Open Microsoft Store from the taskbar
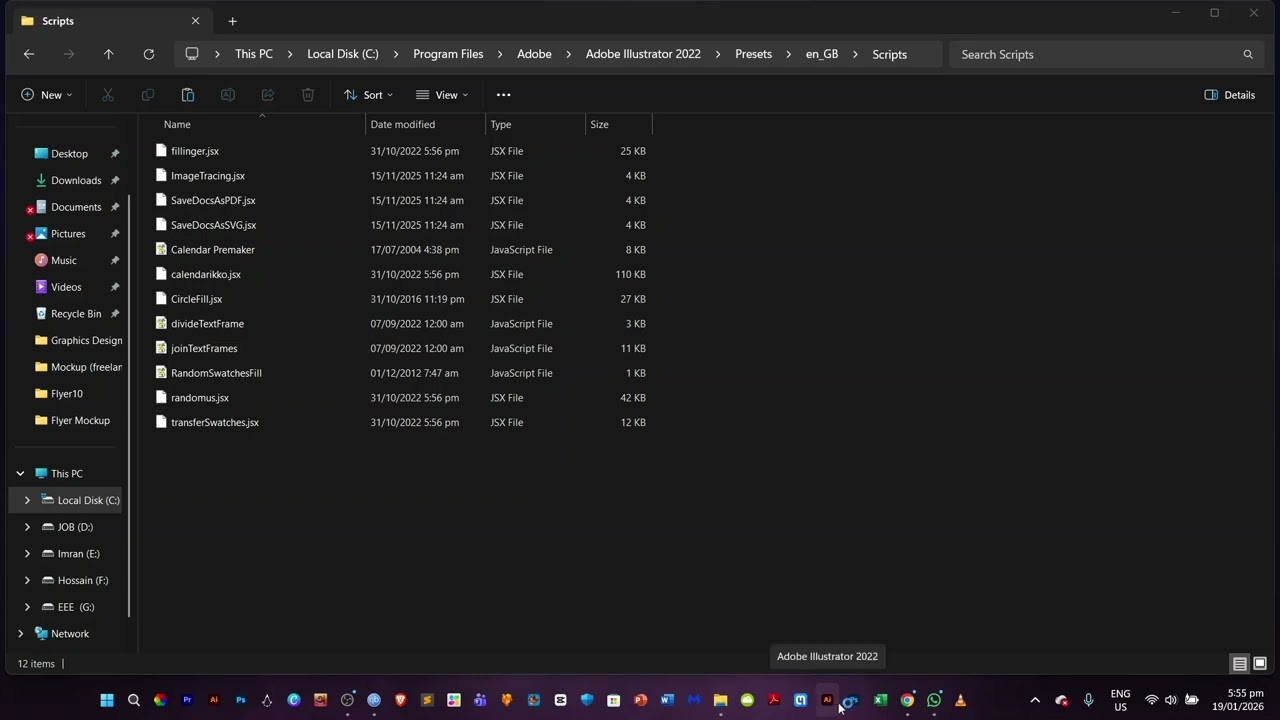1280x720 pixels. click(x=614, y=700)
